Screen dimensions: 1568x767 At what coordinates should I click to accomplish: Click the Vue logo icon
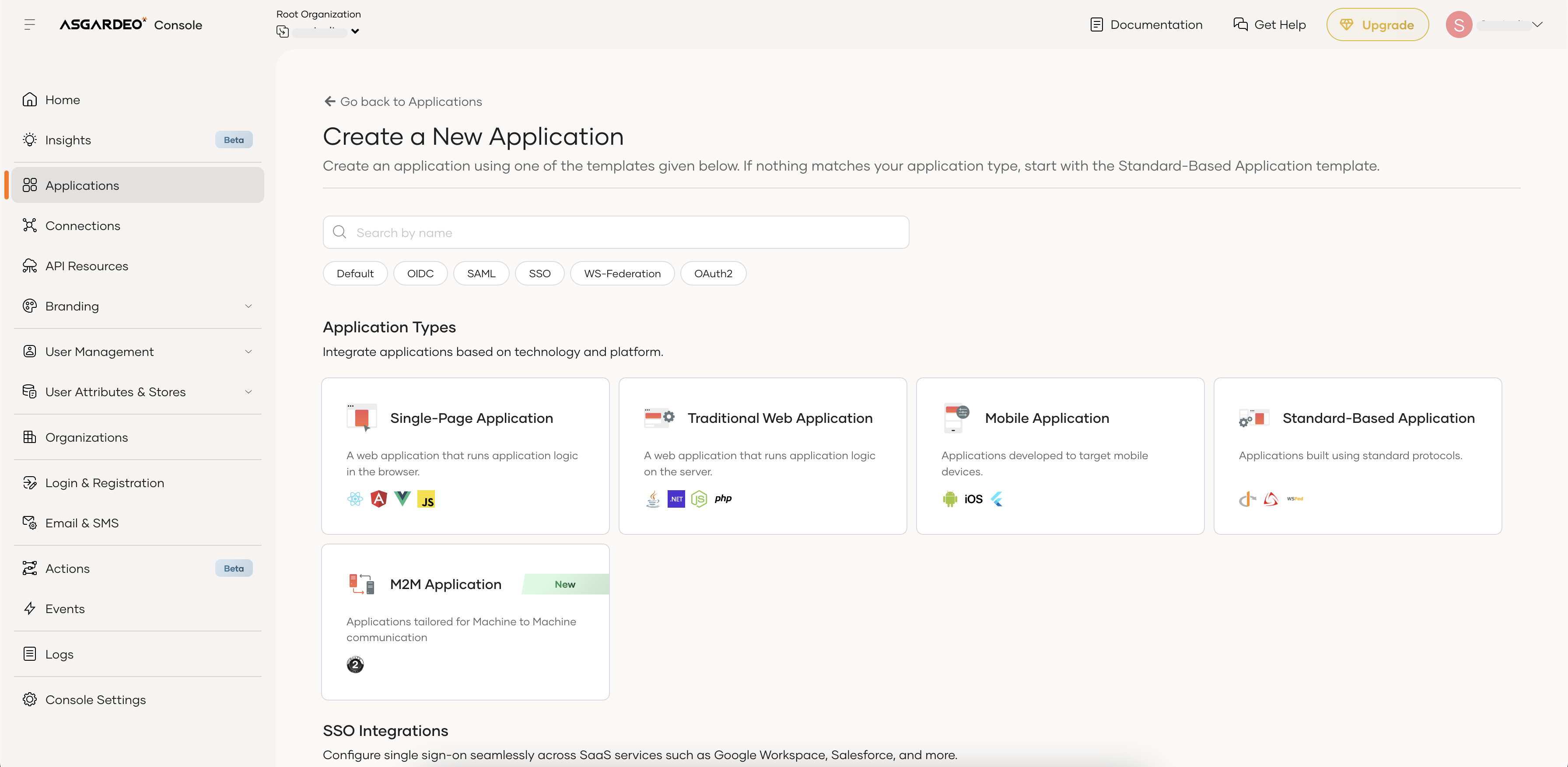pyautogui.click(x=402, y=499)
